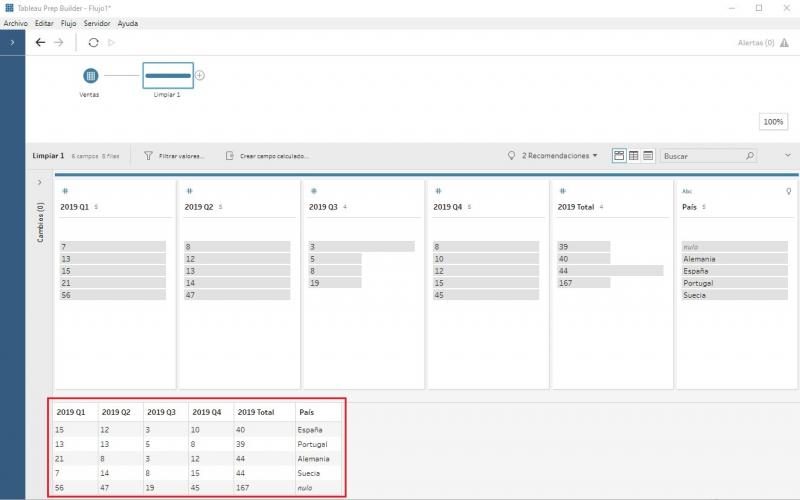
Task: Switch to data grid view
Action: click(633, 156)
